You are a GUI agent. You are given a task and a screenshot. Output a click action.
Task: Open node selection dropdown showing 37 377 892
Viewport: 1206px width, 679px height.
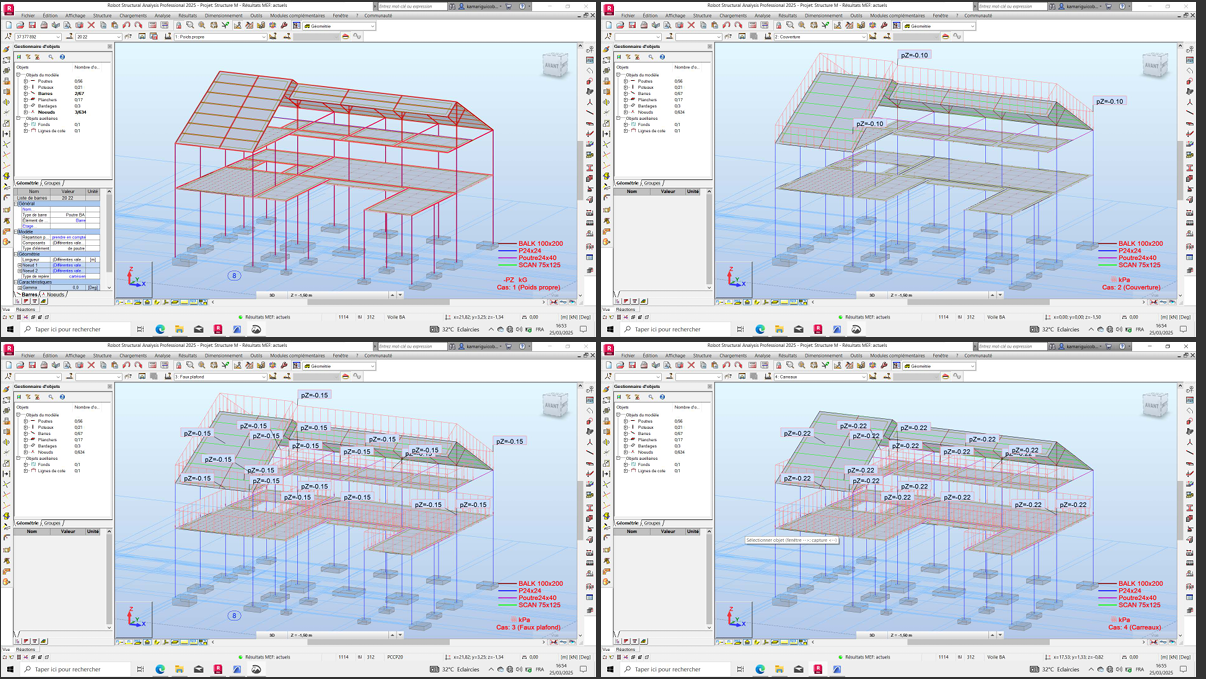(x=58, y=37)
